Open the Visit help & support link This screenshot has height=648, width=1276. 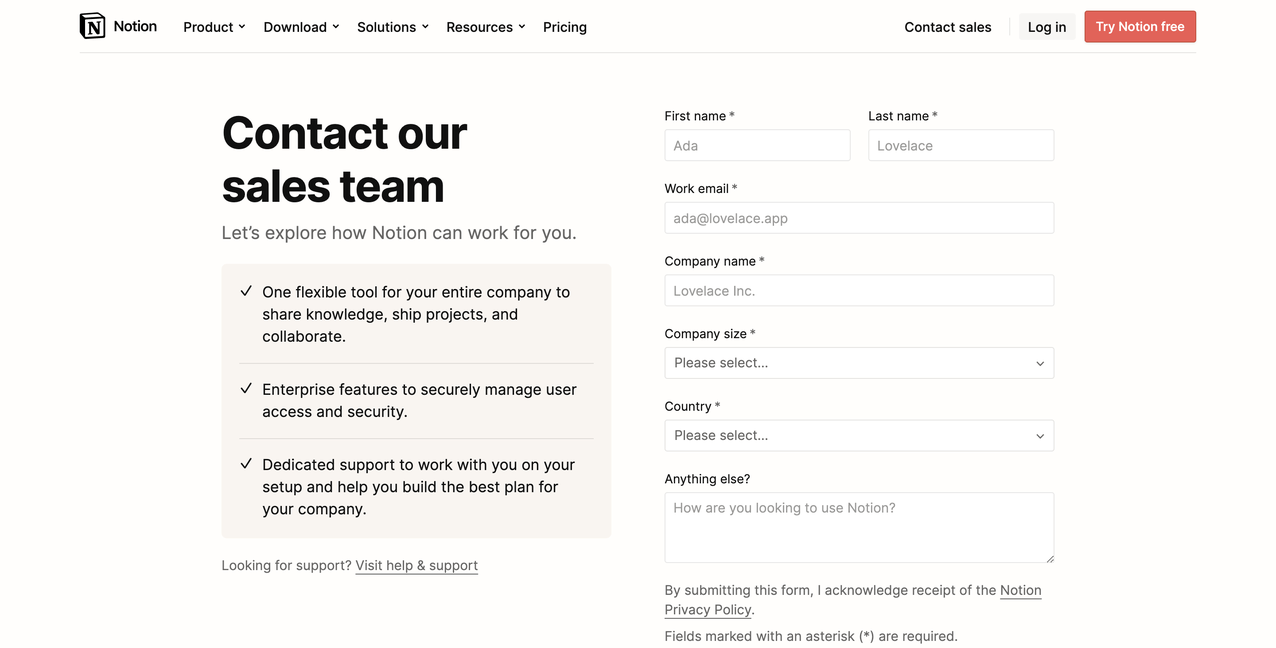(x=416, y=565)
